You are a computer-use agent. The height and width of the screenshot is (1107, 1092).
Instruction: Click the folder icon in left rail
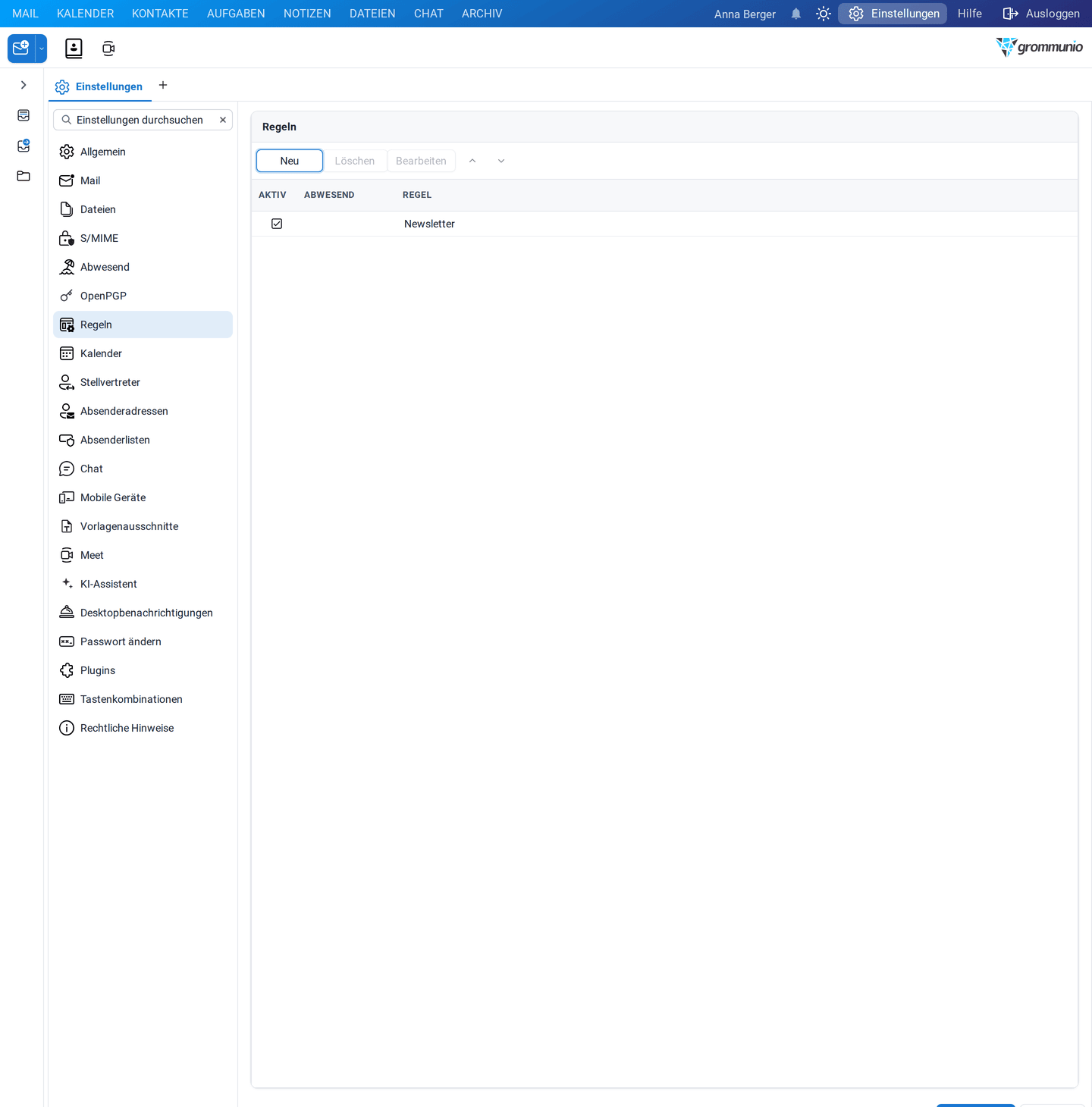coord(24,176)
